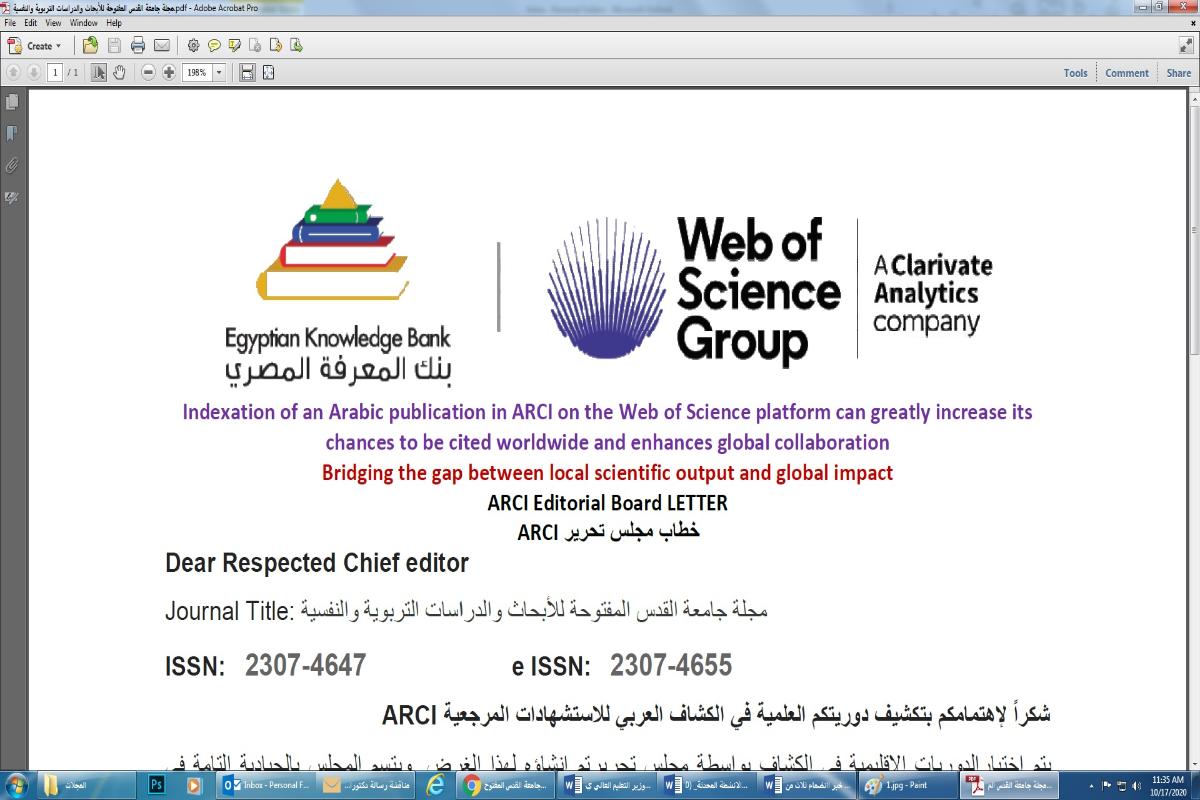Open Internet Explorer from taskbar
The image size is (1200, 800).
coord(434,785)
